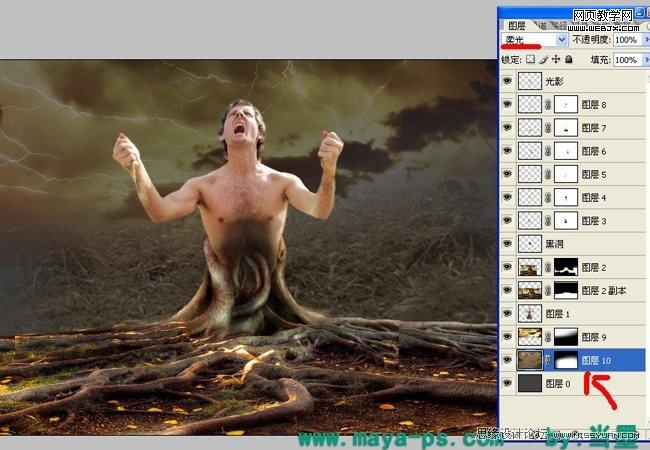Screen dimensions: 650x450
Task: Click the 图层 6 layer thumbnail
Action: (x=530, y=151)
